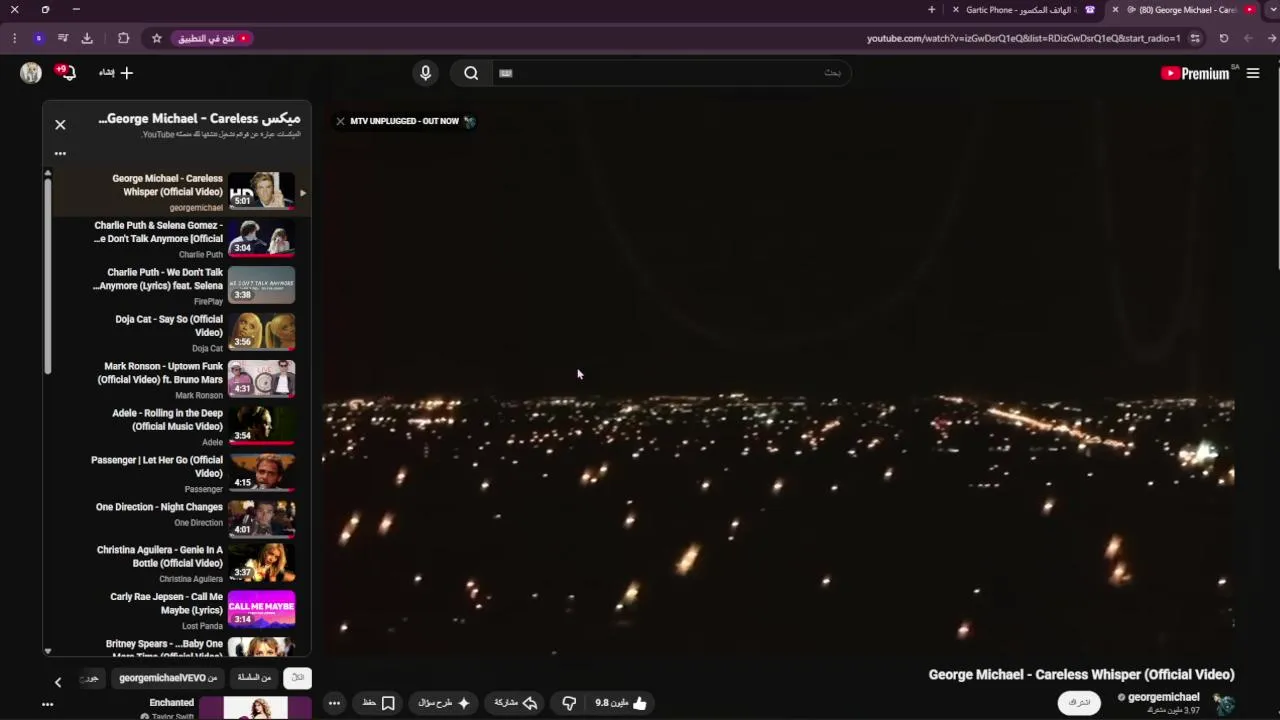Viewport: 1280px width, 720px height.
Task: Select the 'All' filter chip
Action: click(x=297, y=678)
